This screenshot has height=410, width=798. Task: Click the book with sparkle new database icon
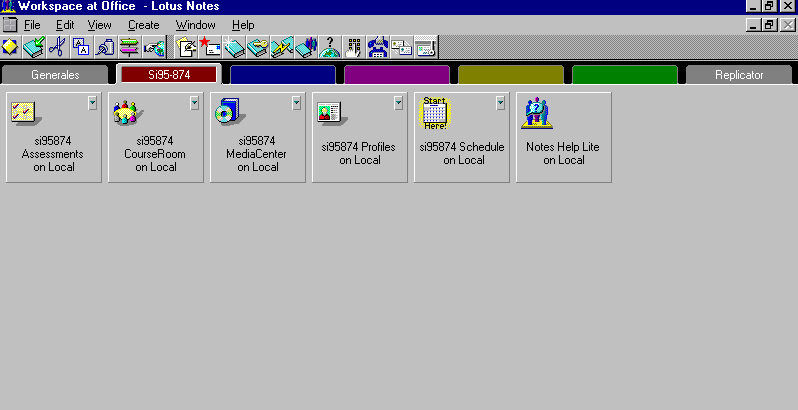point(234,47)
